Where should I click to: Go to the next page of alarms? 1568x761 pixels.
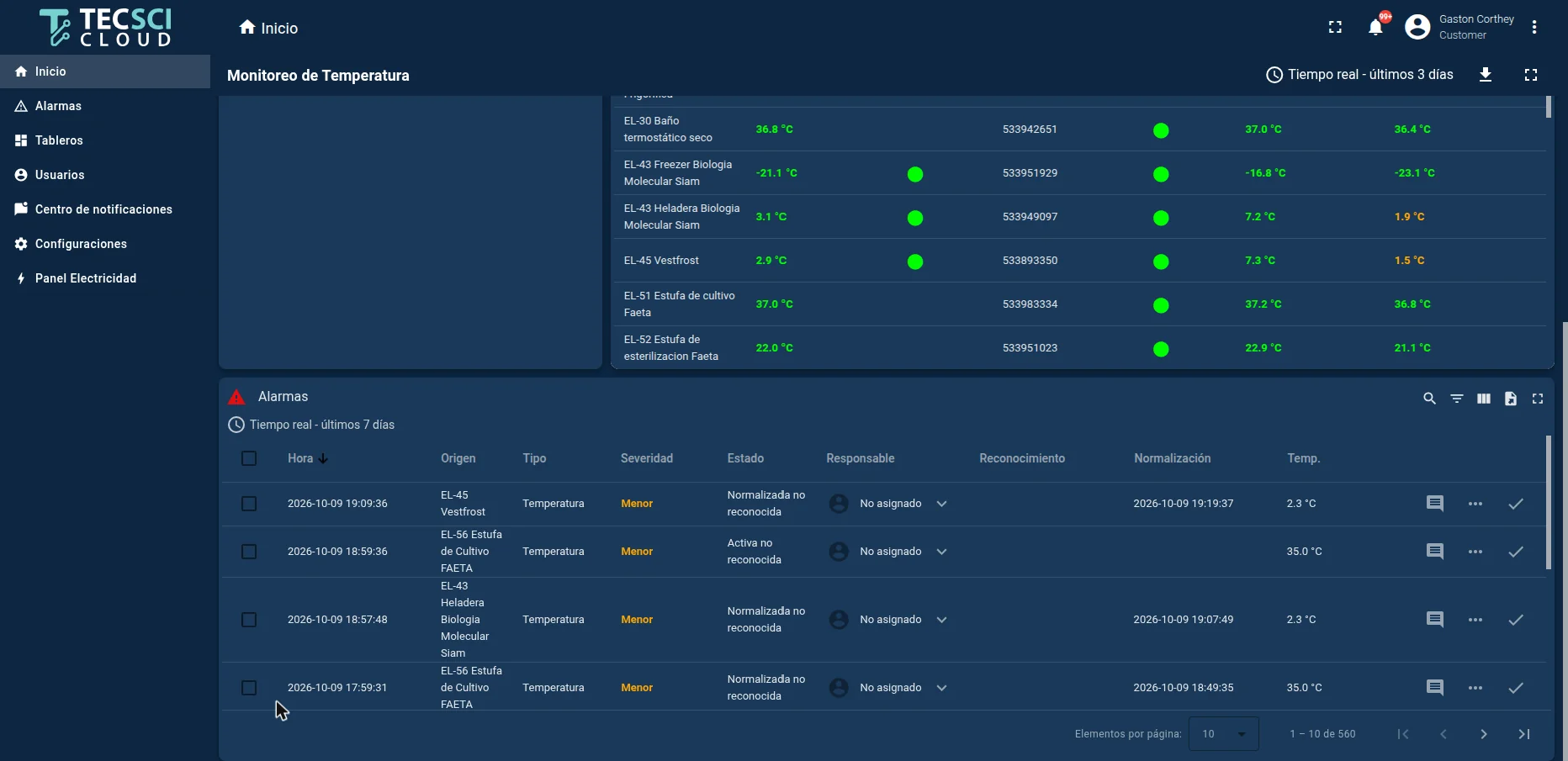coord(1484,734)
